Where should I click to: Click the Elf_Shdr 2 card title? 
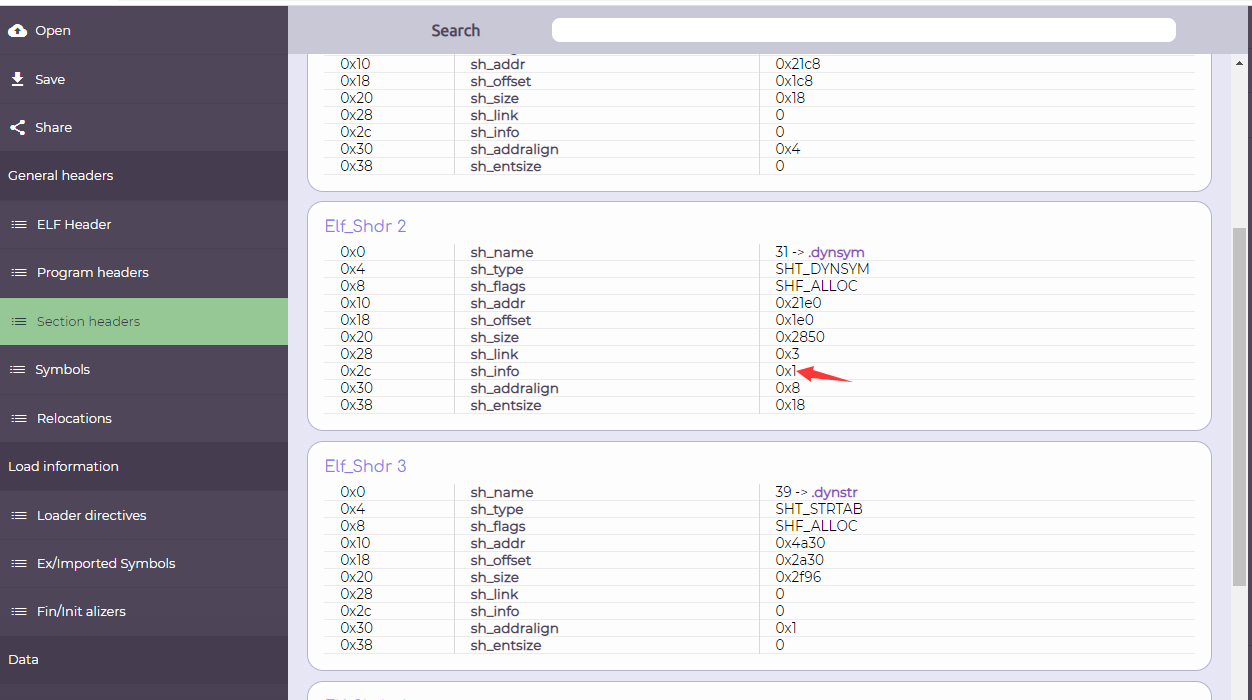(365, 226)
